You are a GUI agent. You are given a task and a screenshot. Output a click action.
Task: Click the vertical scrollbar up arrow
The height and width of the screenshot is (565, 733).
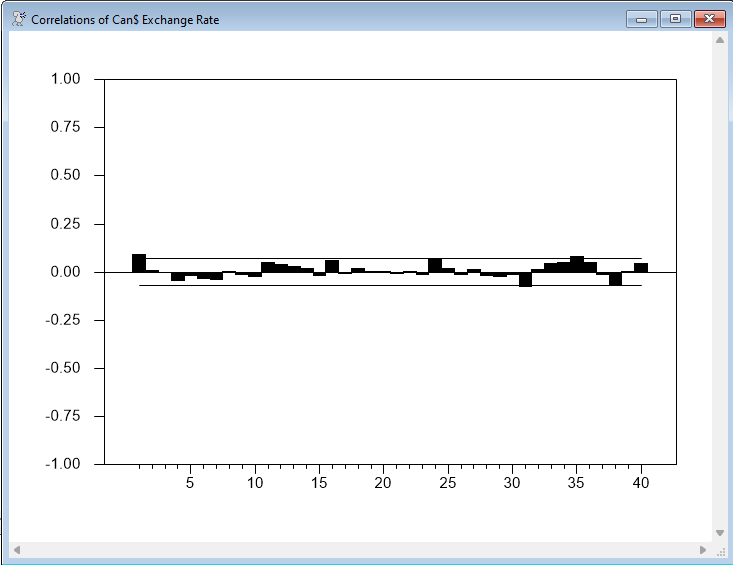(719, 41)
